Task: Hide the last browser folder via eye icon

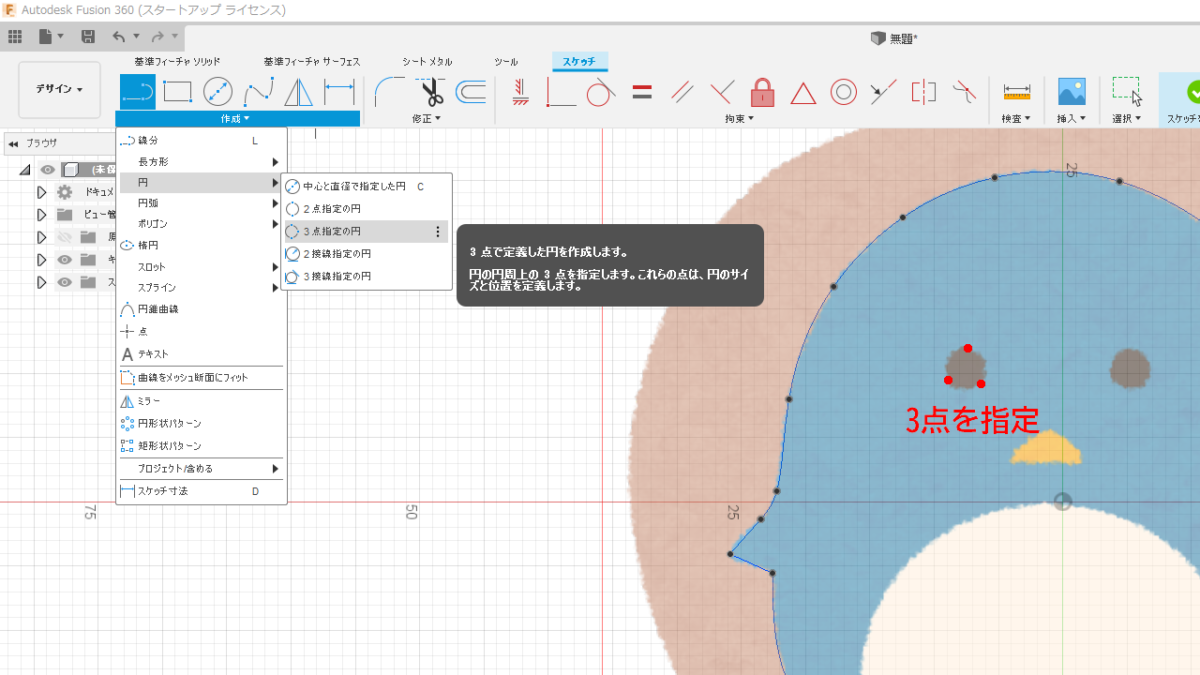Action: 65,282
